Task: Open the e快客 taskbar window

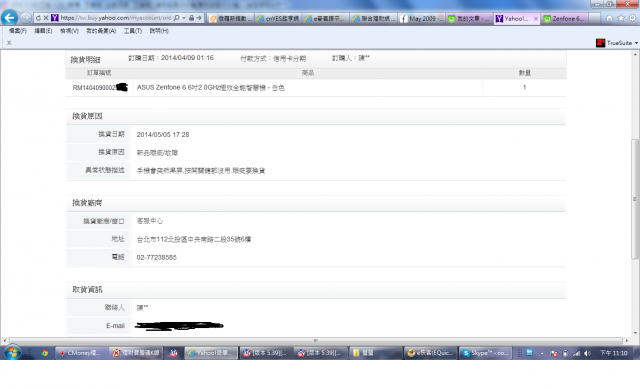Action: (x=431, y=353)
